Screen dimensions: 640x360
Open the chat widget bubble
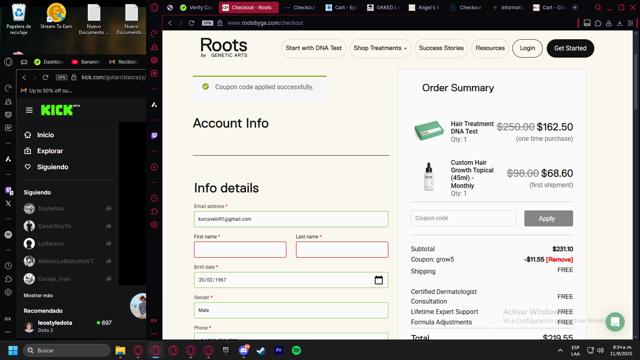click(615, 322)
